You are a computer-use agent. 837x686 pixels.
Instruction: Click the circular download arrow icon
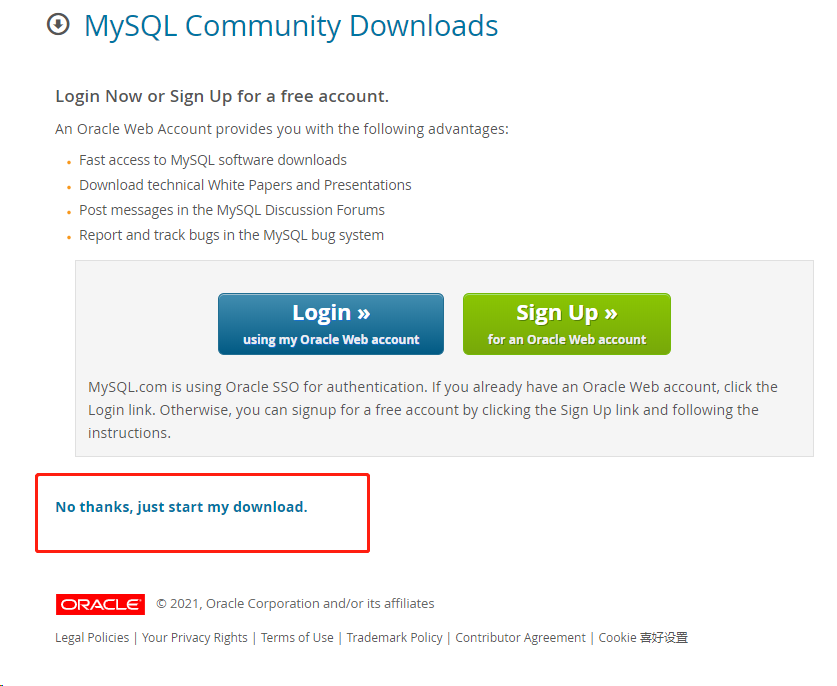coord(58,25)
